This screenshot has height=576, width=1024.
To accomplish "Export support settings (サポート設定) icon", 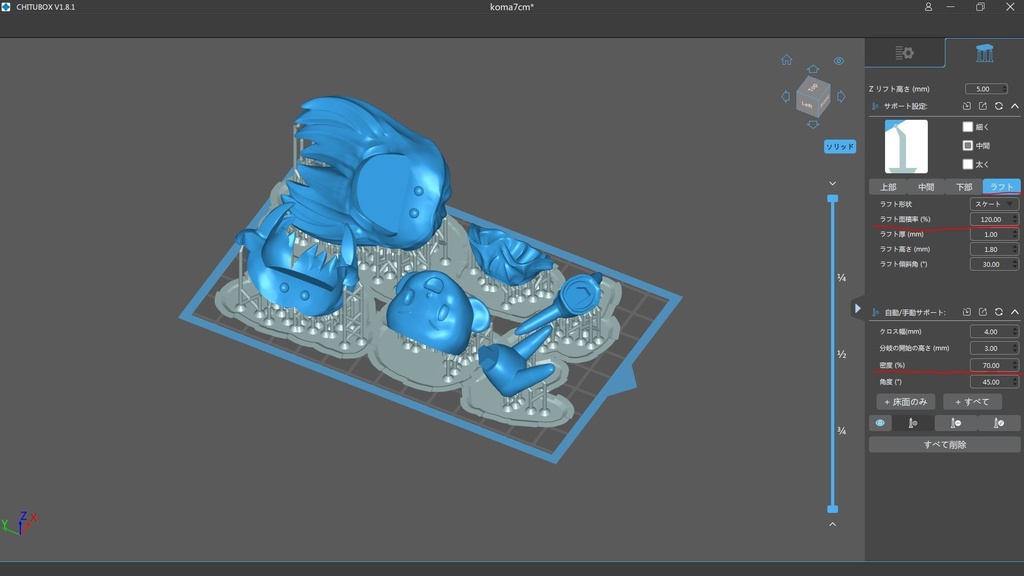I will click(983, 106).
